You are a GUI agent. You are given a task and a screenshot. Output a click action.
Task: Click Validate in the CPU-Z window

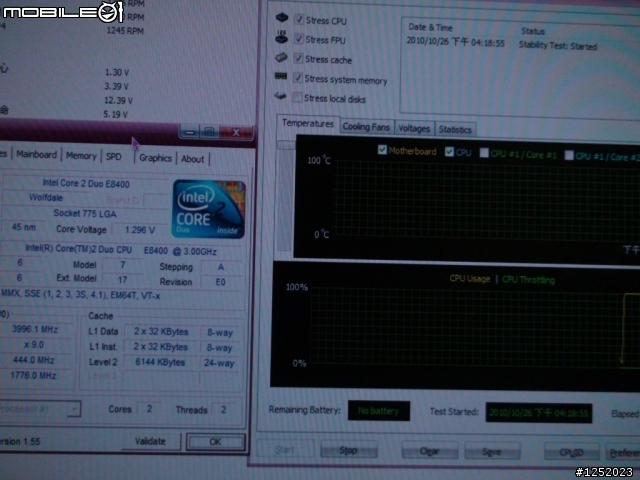(150, 441)
